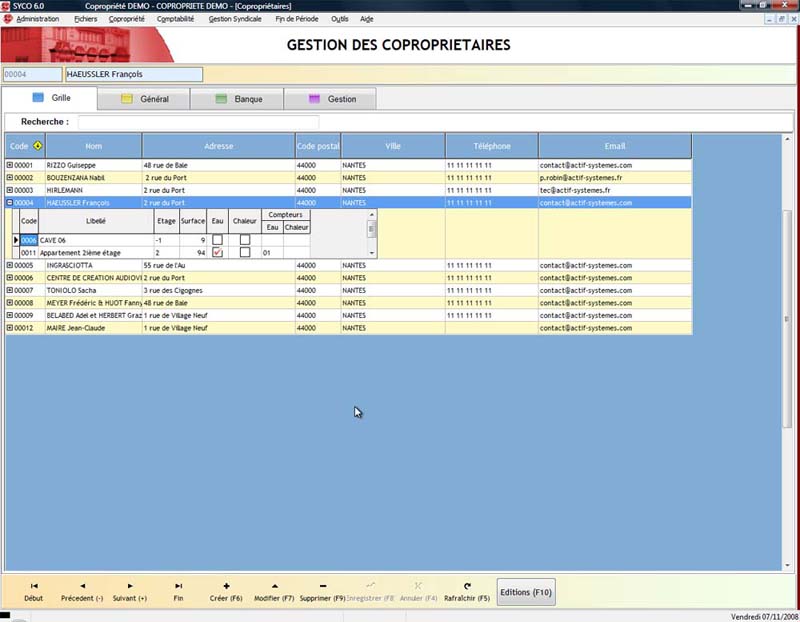Click the Editions (F10) button

(x=526, y=592)
